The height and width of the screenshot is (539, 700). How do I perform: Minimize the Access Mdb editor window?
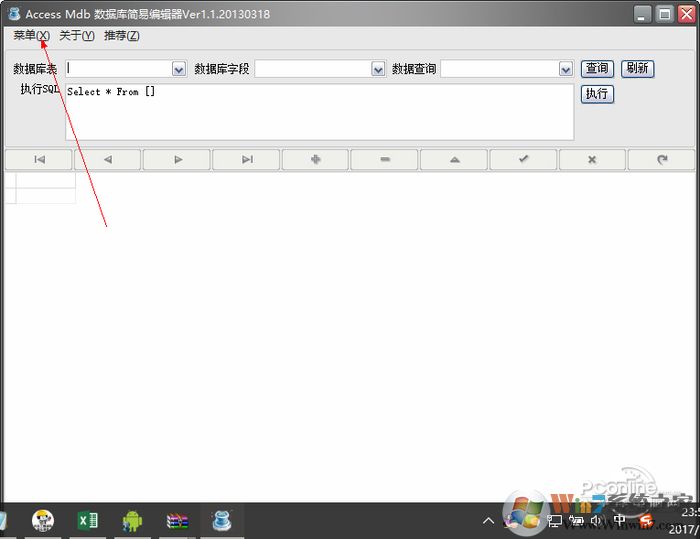pyautogui.click(x=642, y=14)
